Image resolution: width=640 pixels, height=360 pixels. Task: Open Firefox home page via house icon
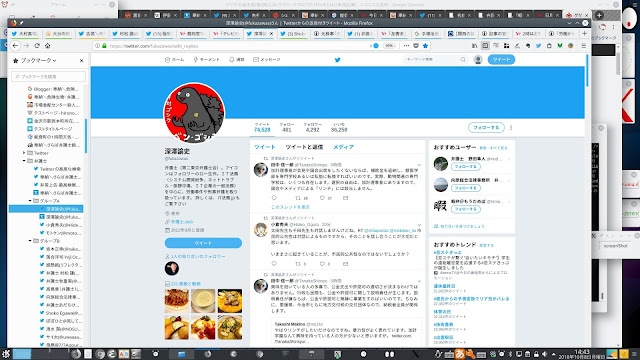48,46
